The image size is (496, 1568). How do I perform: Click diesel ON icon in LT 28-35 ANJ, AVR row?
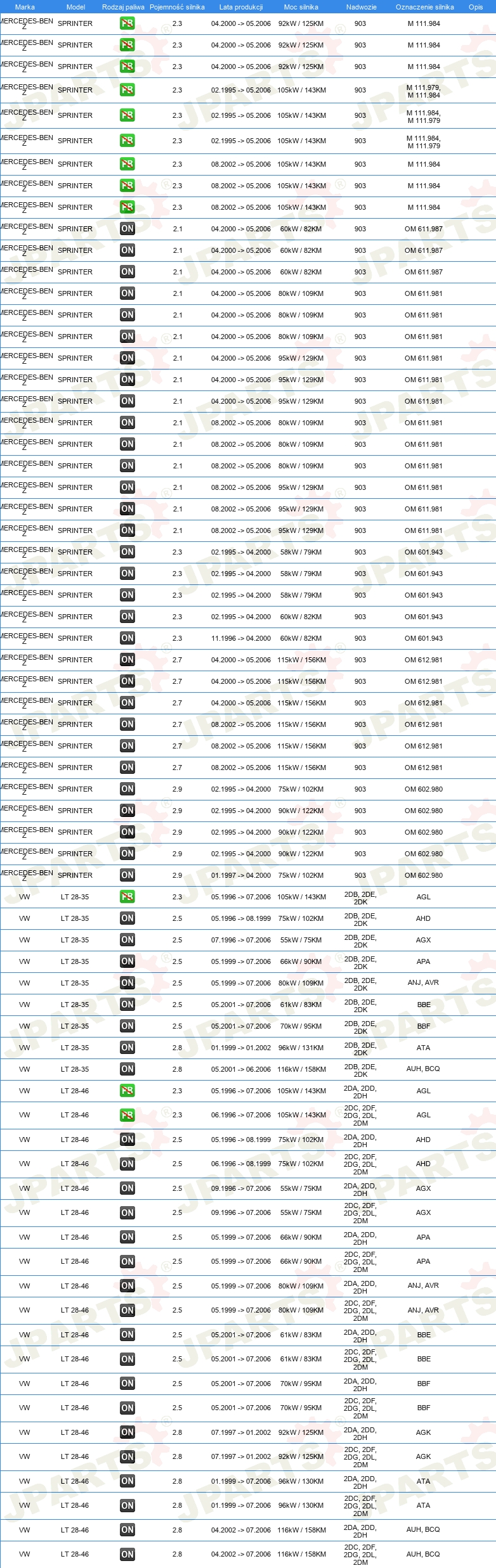[x=127, y=983]
